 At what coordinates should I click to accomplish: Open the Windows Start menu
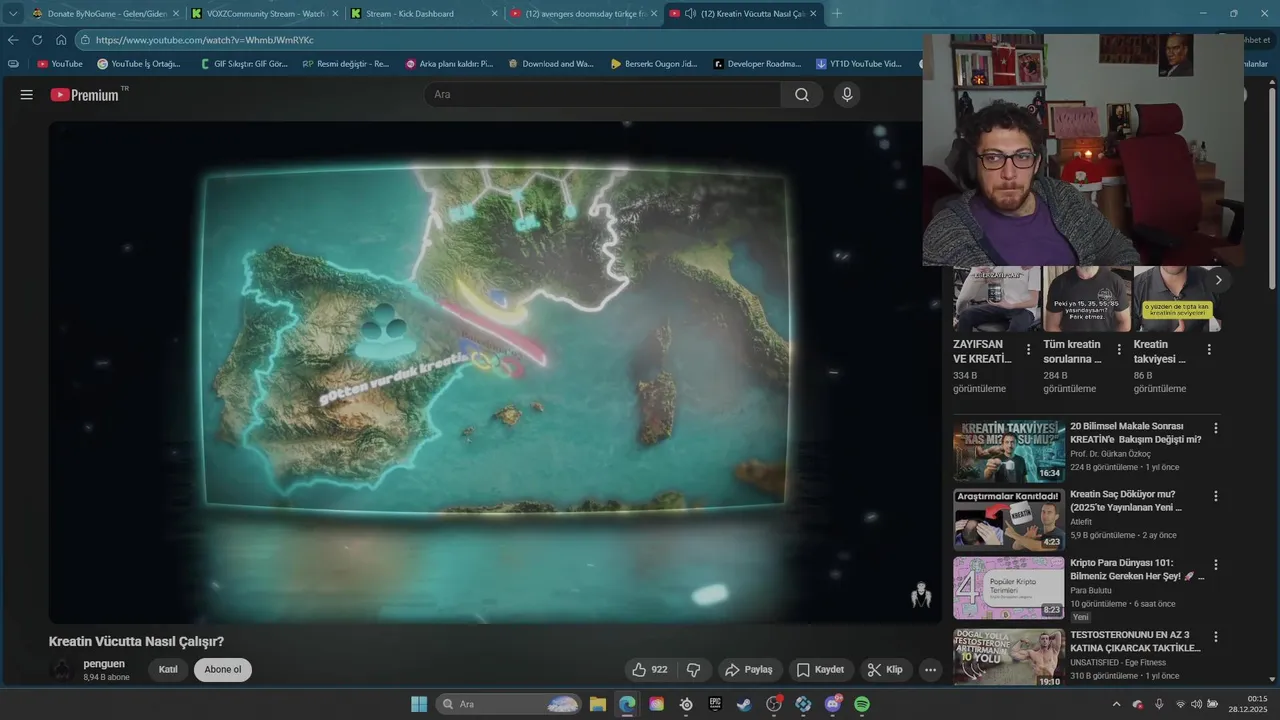(419, 704)
